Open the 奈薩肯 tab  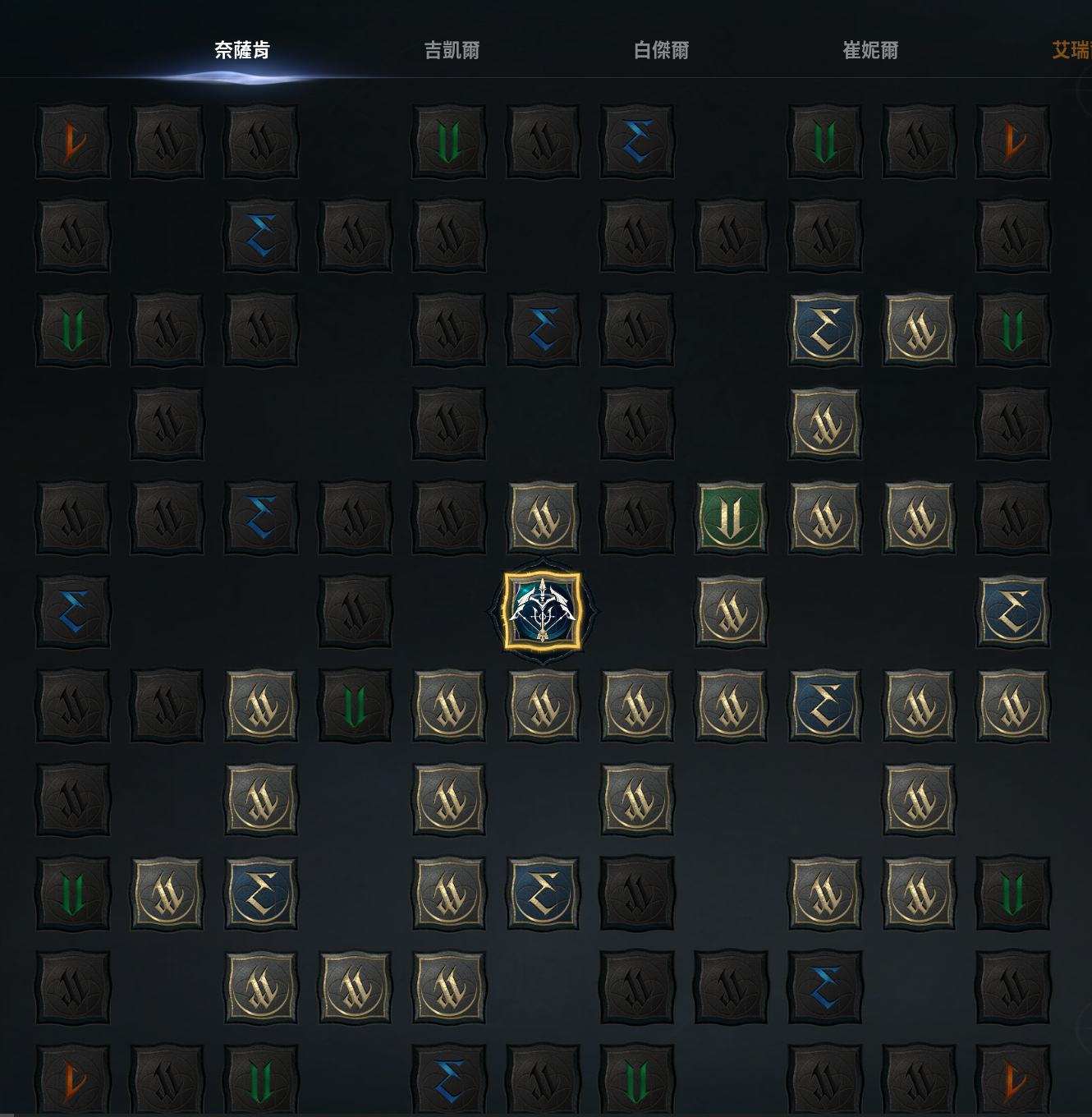click(242, 50)
